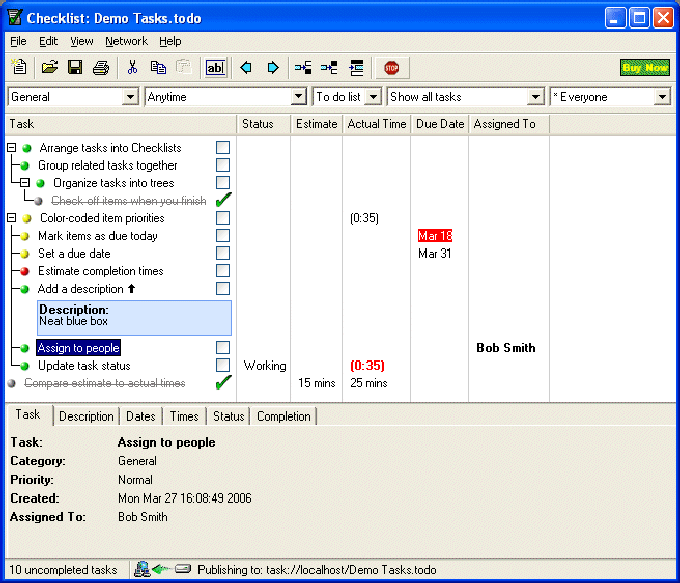Click the Estimate column header

[x=317, y=124]
